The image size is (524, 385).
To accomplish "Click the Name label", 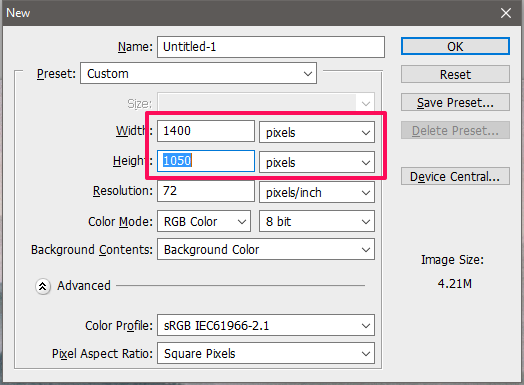I will [x=135, y=47].
